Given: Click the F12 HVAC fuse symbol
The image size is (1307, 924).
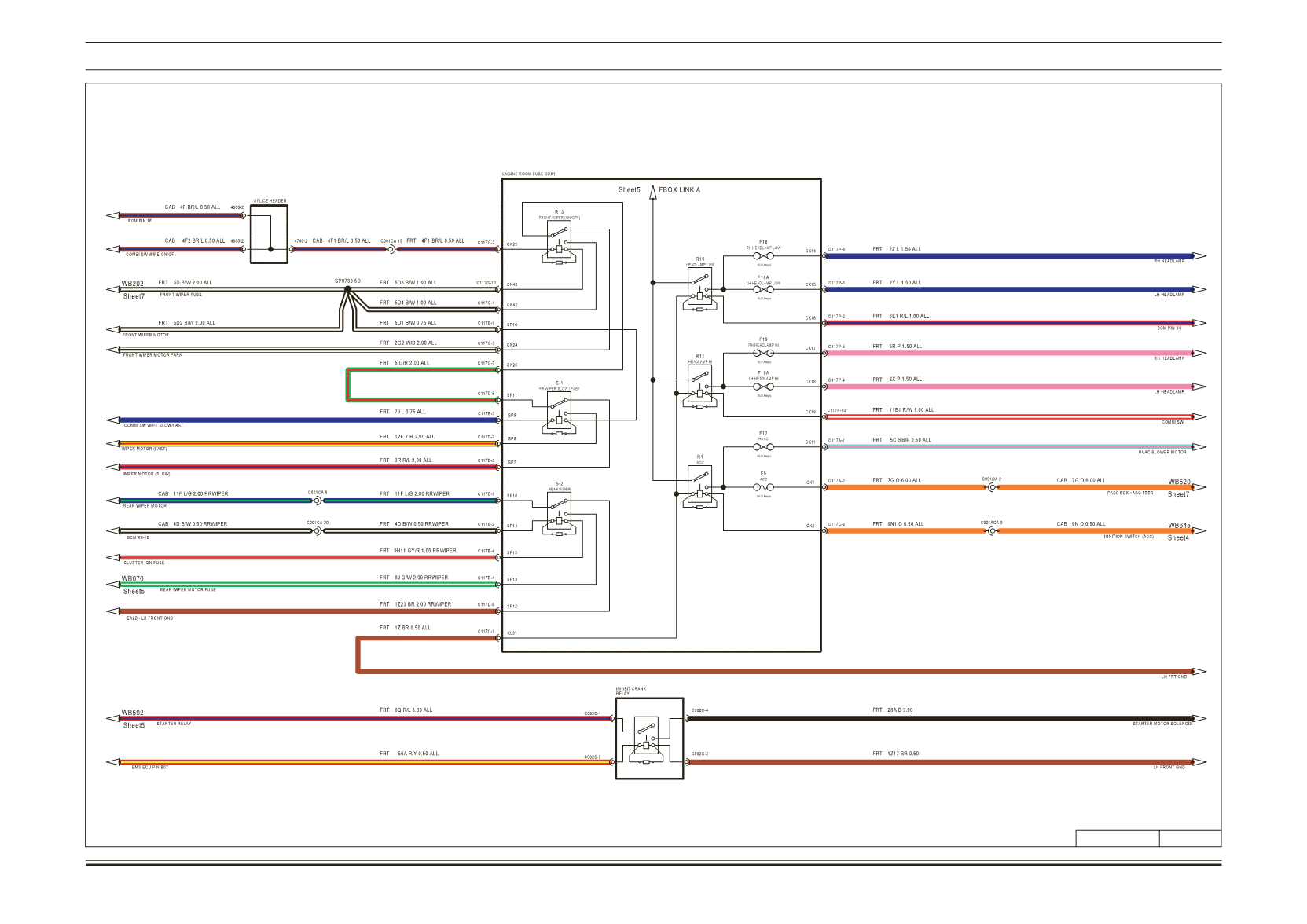Looking at the screenshot, I should [763, 447].
